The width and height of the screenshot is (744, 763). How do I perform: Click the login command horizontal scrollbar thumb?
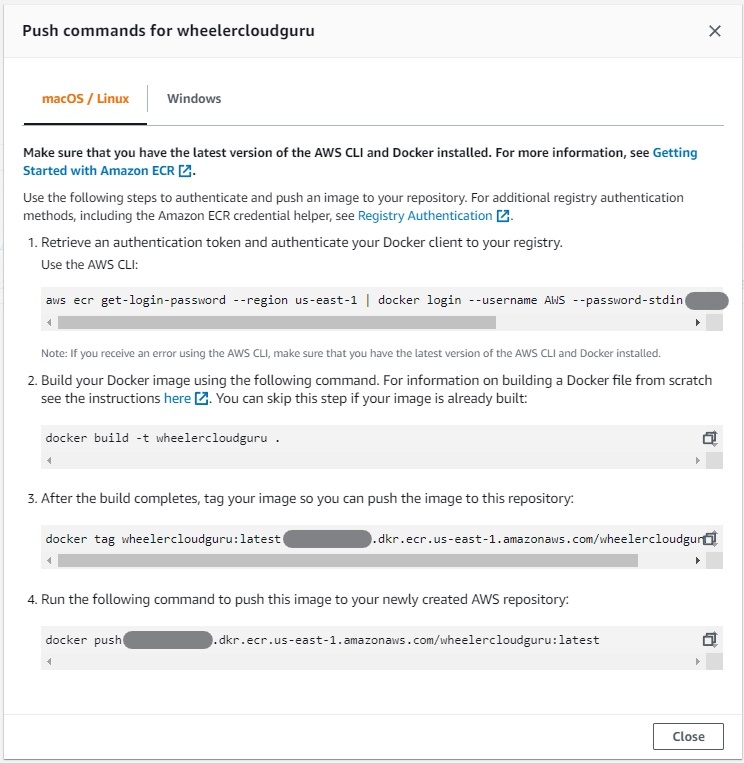pos(276,323)
